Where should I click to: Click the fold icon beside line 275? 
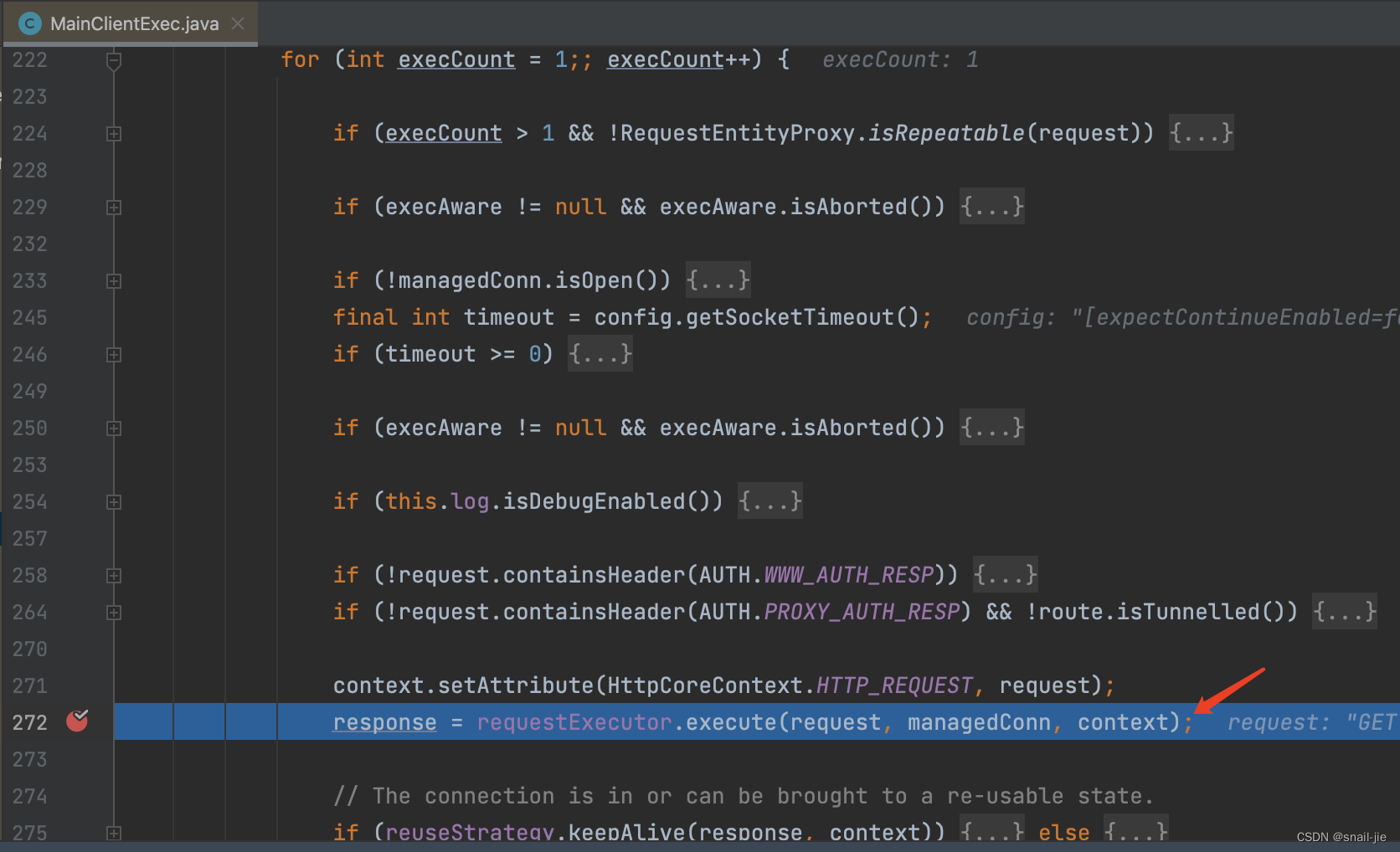tap(114, 834)
